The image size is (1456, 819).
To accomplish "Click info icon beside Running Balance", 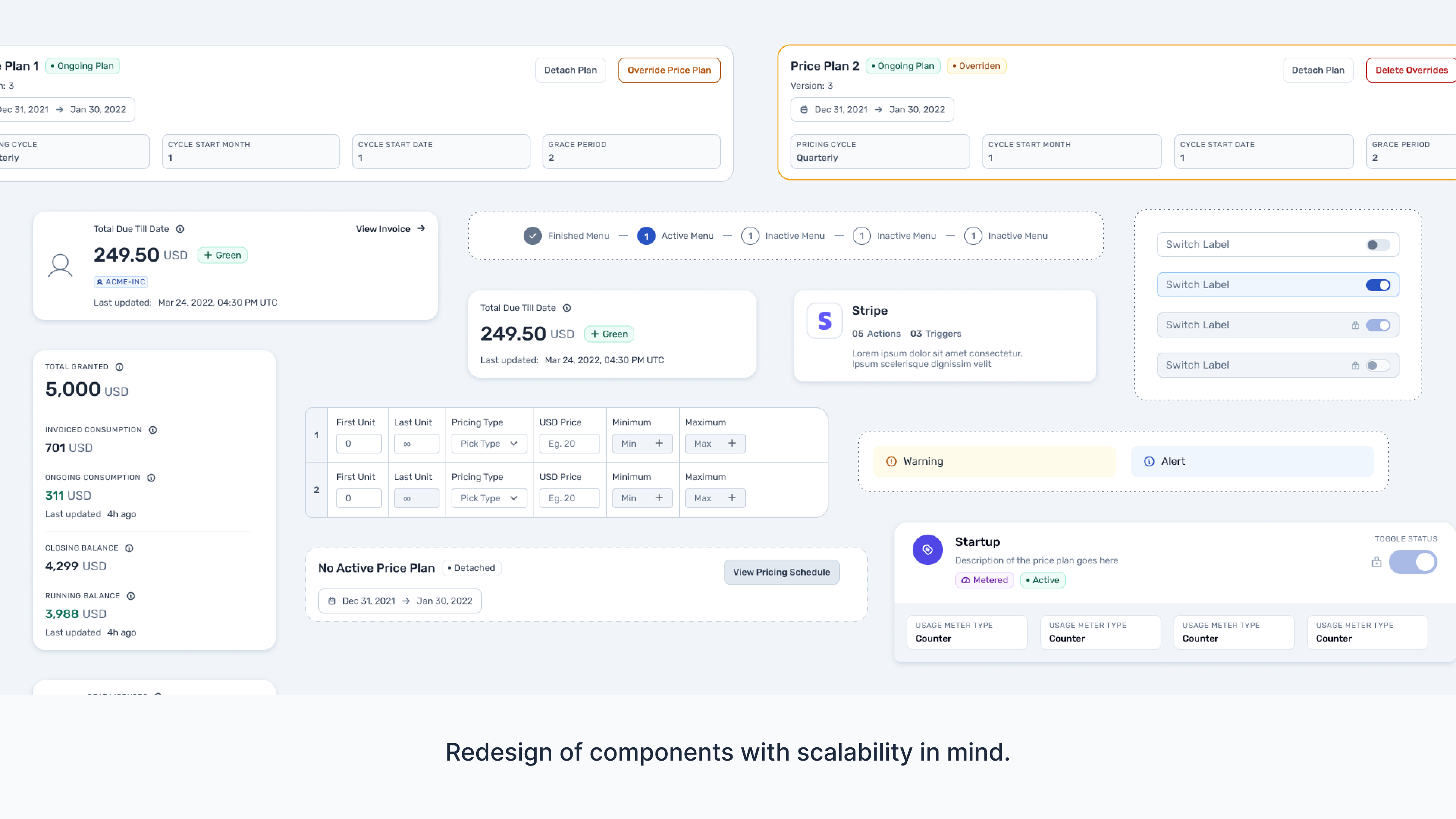I will point(130,596).
